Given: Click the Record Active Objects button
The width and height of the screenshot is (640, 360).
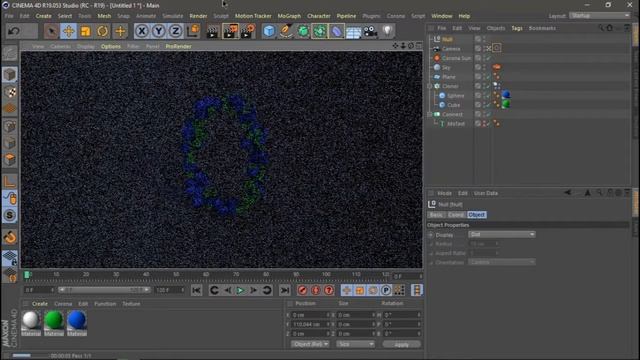Looking at the screenshot, I should click(x=302, y=290).
